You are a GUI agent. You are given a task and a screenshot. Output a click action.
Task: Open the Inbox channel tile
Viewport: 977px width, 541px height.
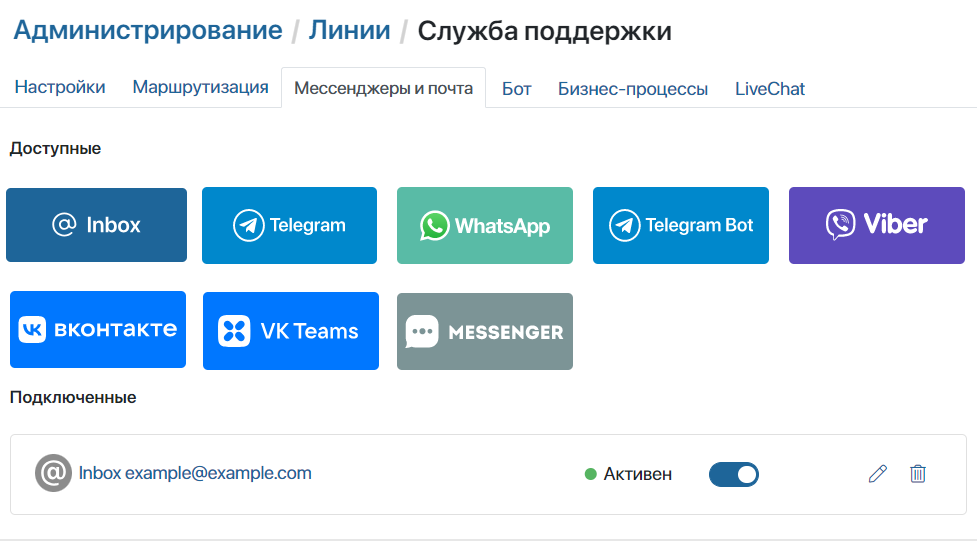[97, 225]
